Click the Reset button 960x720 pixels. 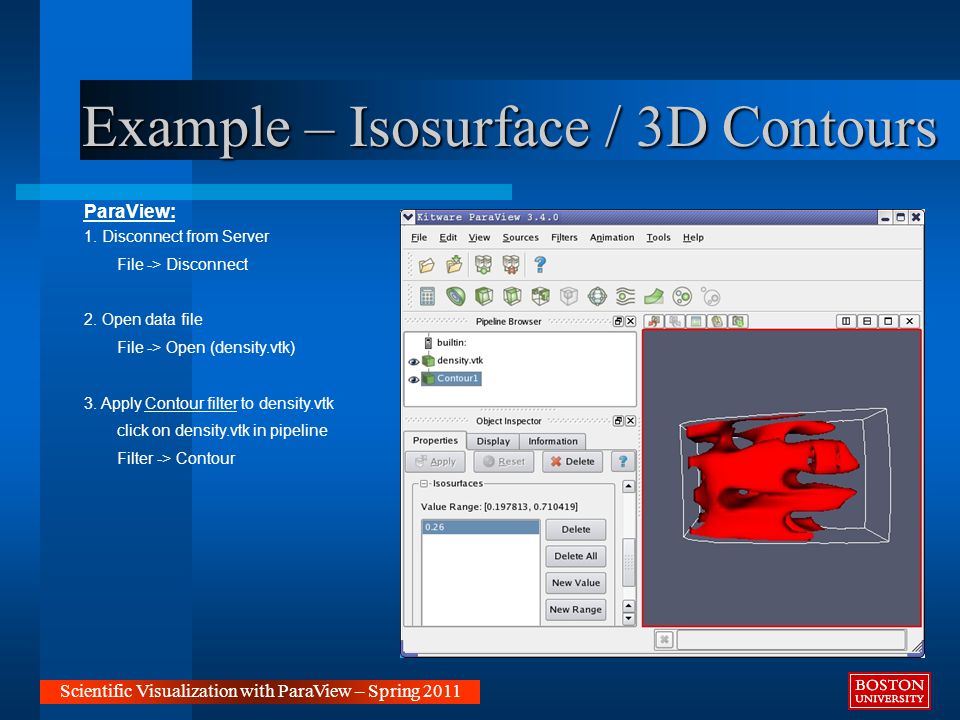tap(504, 462)
